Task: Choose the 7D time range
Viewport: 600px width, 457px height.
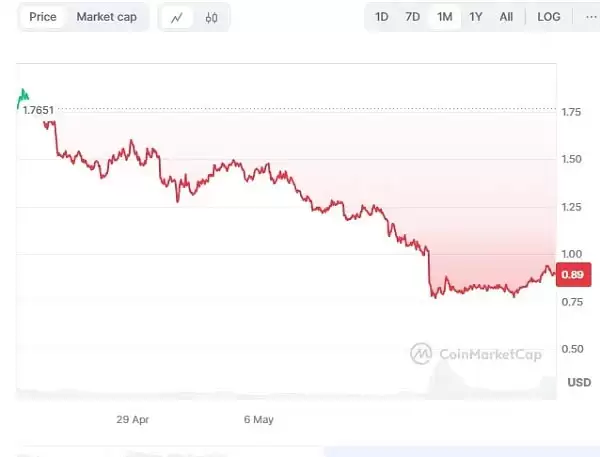Action: (x=412, y=17)
